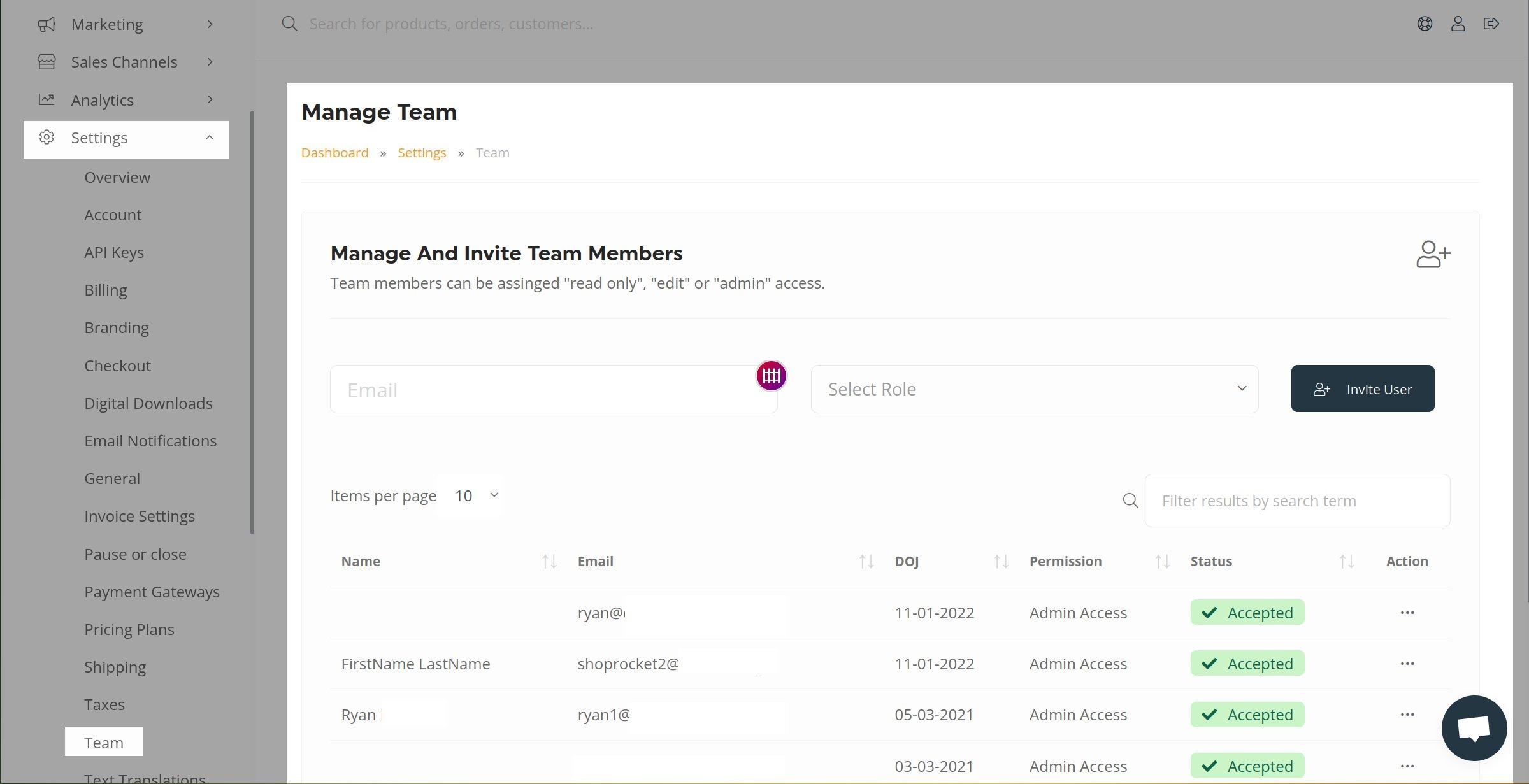This screenshot has width=1529, height=784.
Task: Open action menu for FirstName LastName row
Action: [1407, 664]
